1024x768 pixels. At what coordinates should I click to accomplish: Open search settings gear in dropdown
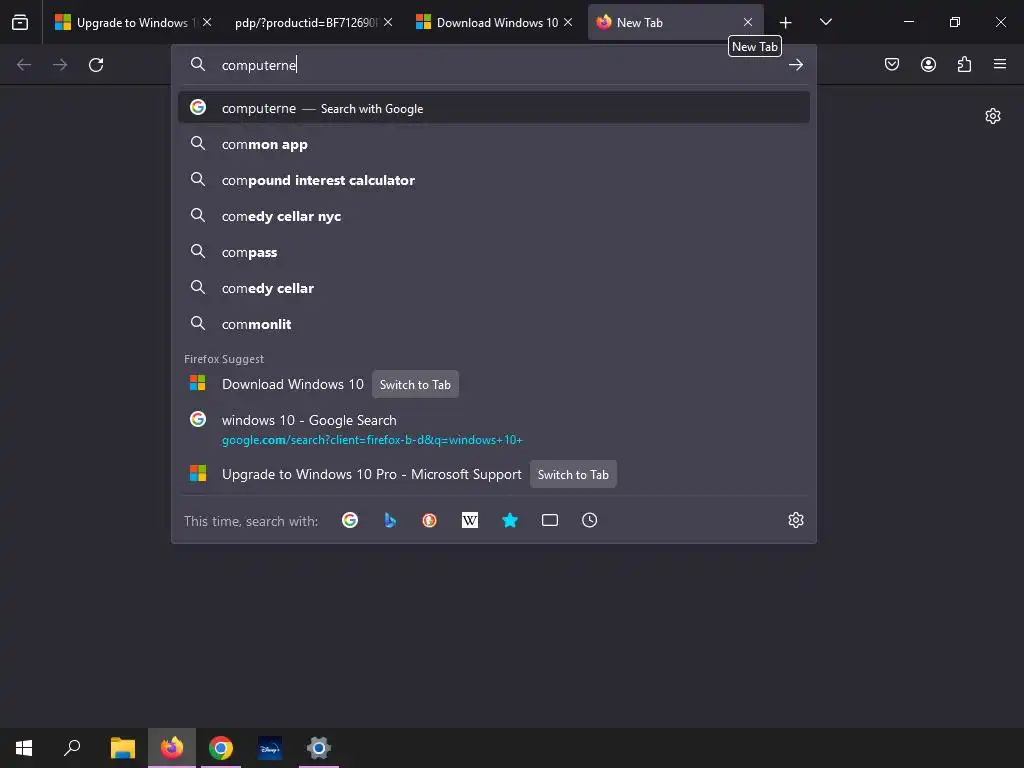coord(795,520)
